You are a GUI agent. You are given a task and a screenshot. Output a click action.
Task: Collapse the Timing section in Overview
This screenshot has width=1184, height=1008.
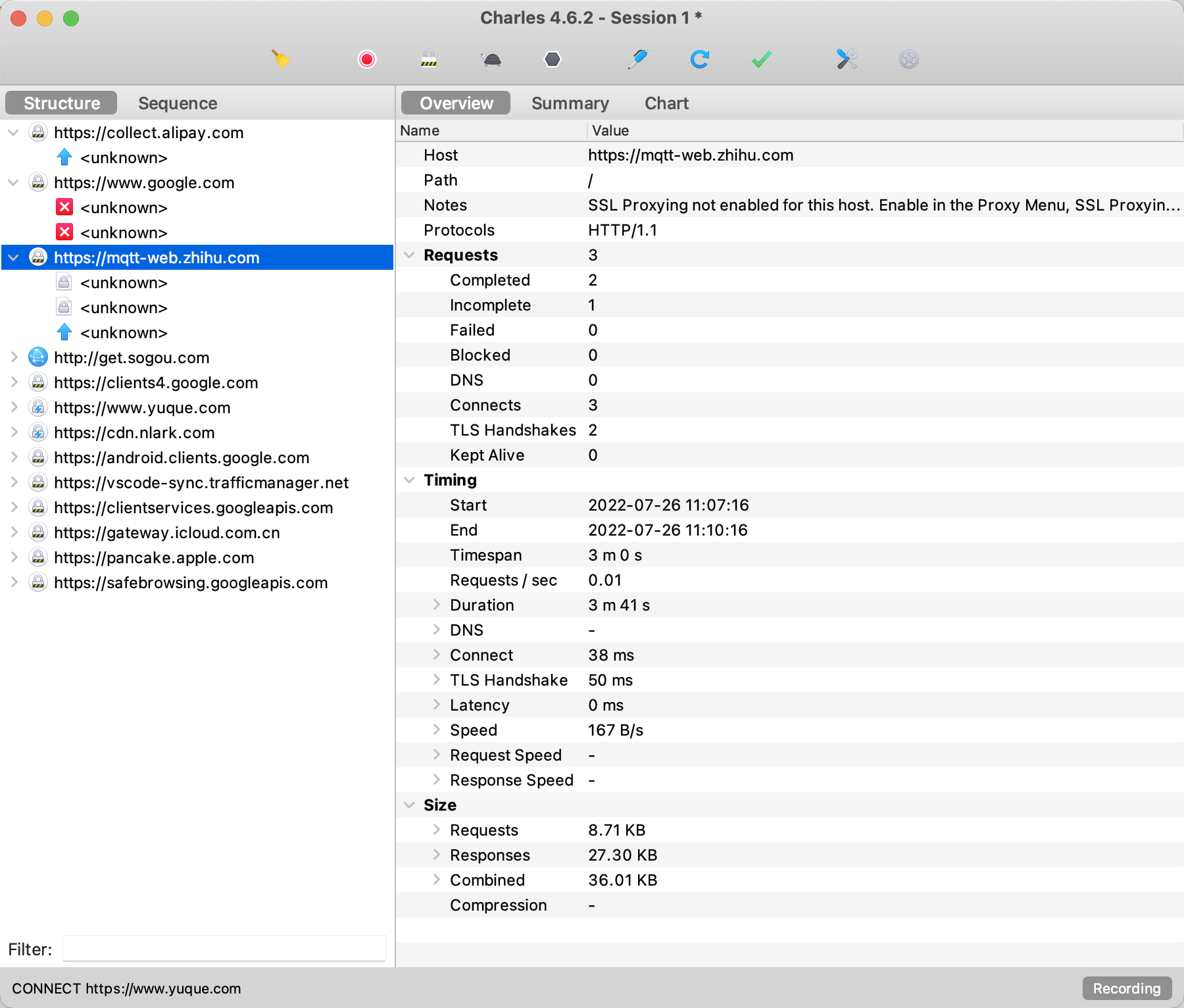(409, 480)
